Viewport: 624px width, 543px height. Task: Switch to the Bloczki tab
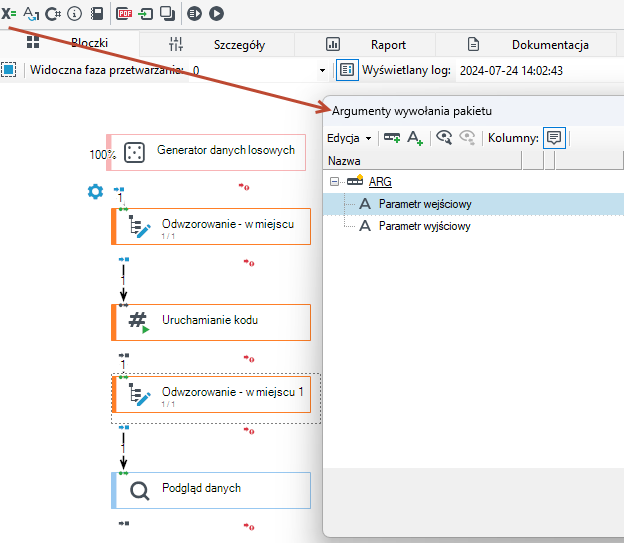69,43
